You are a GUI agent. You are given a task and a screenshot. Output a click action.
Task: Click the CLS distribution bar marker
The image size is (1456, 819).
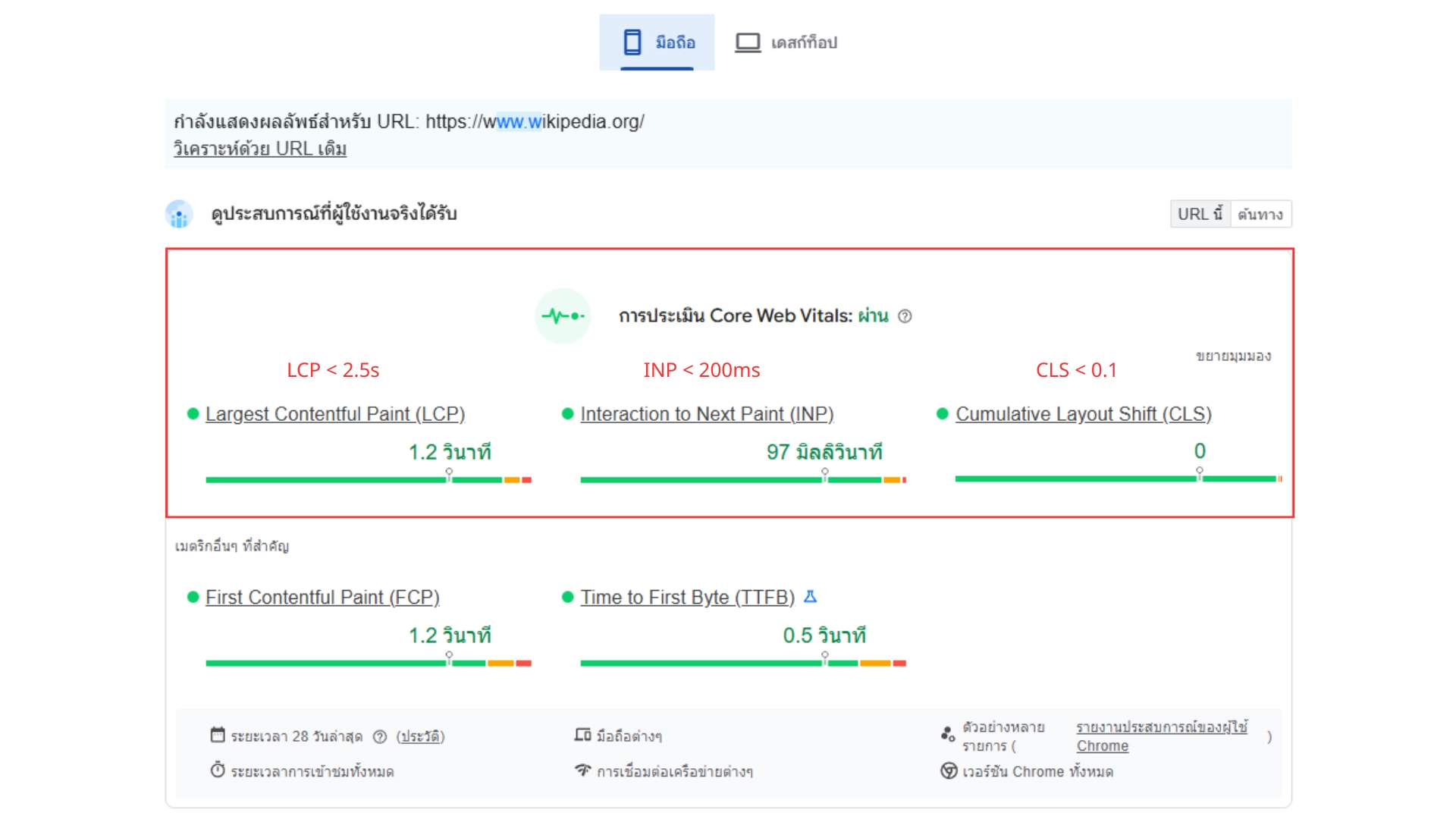[x=1200, y=474]
